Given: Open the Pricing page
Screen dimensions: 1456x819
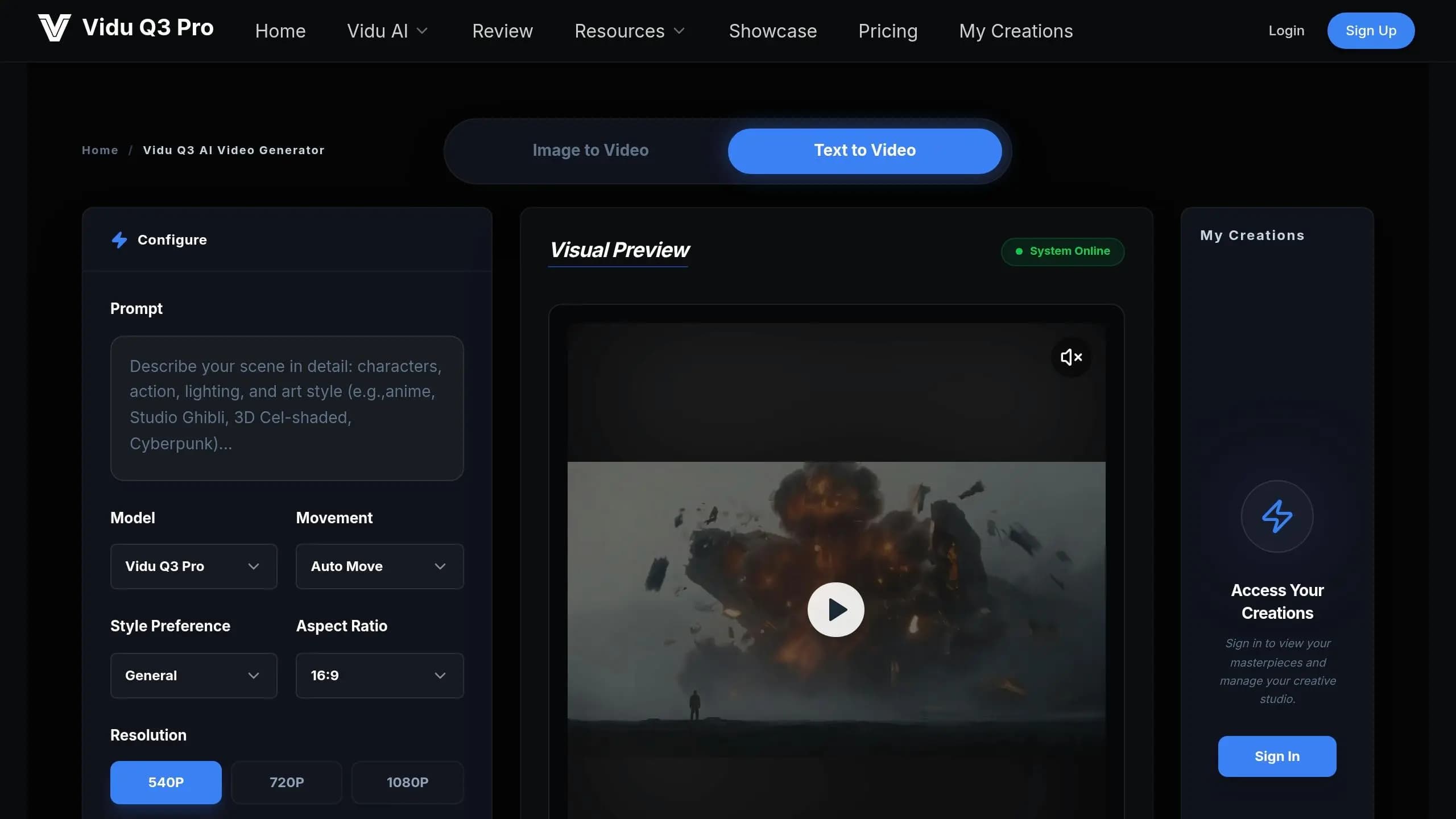Looking at the screenshot, I should pyautogui.click(x=888, y=31).
